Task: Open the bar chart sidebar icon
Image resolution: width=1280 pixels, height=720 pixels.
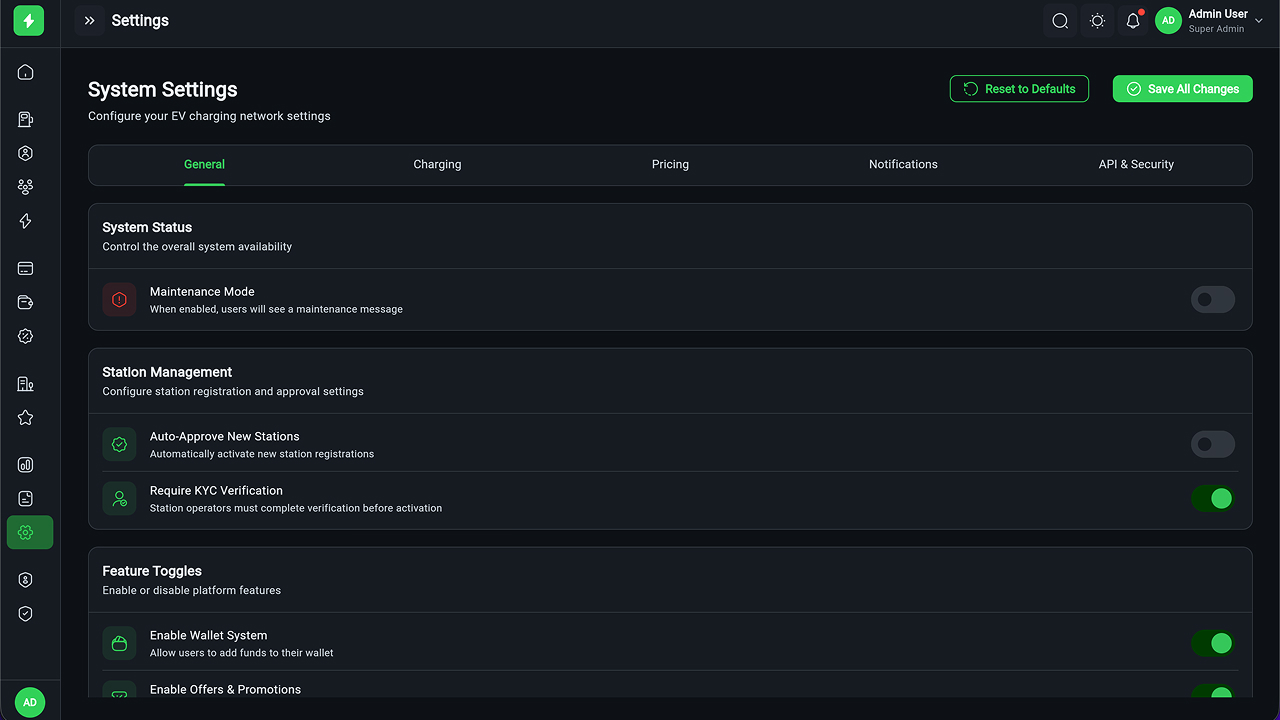Action: coord(26,465)
